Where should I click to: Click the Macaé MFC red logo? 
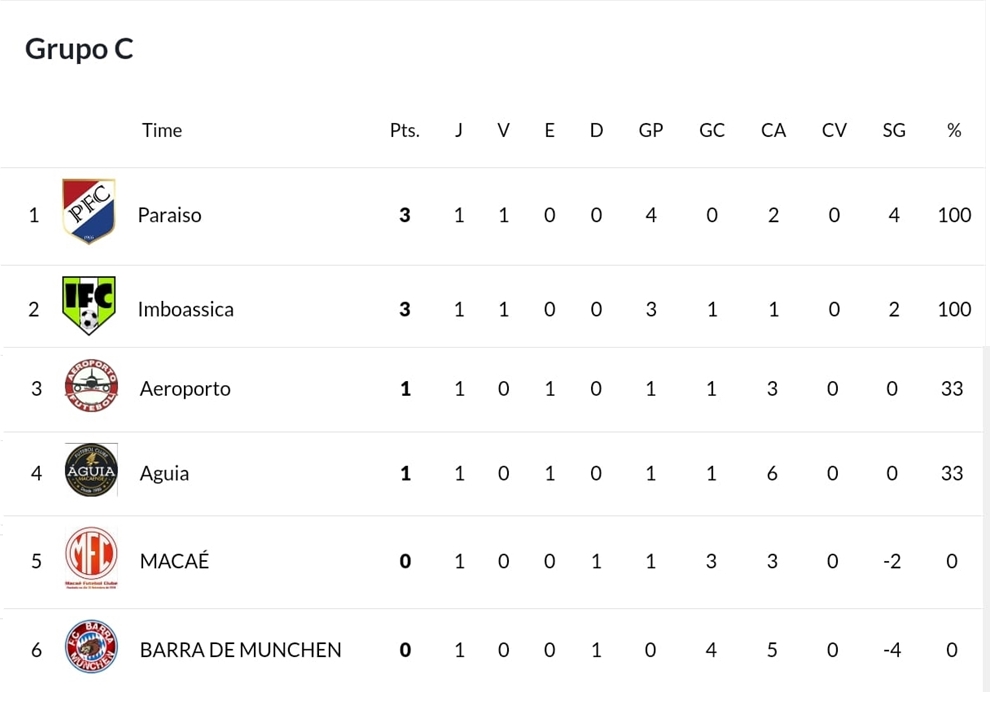click(92, 558)
